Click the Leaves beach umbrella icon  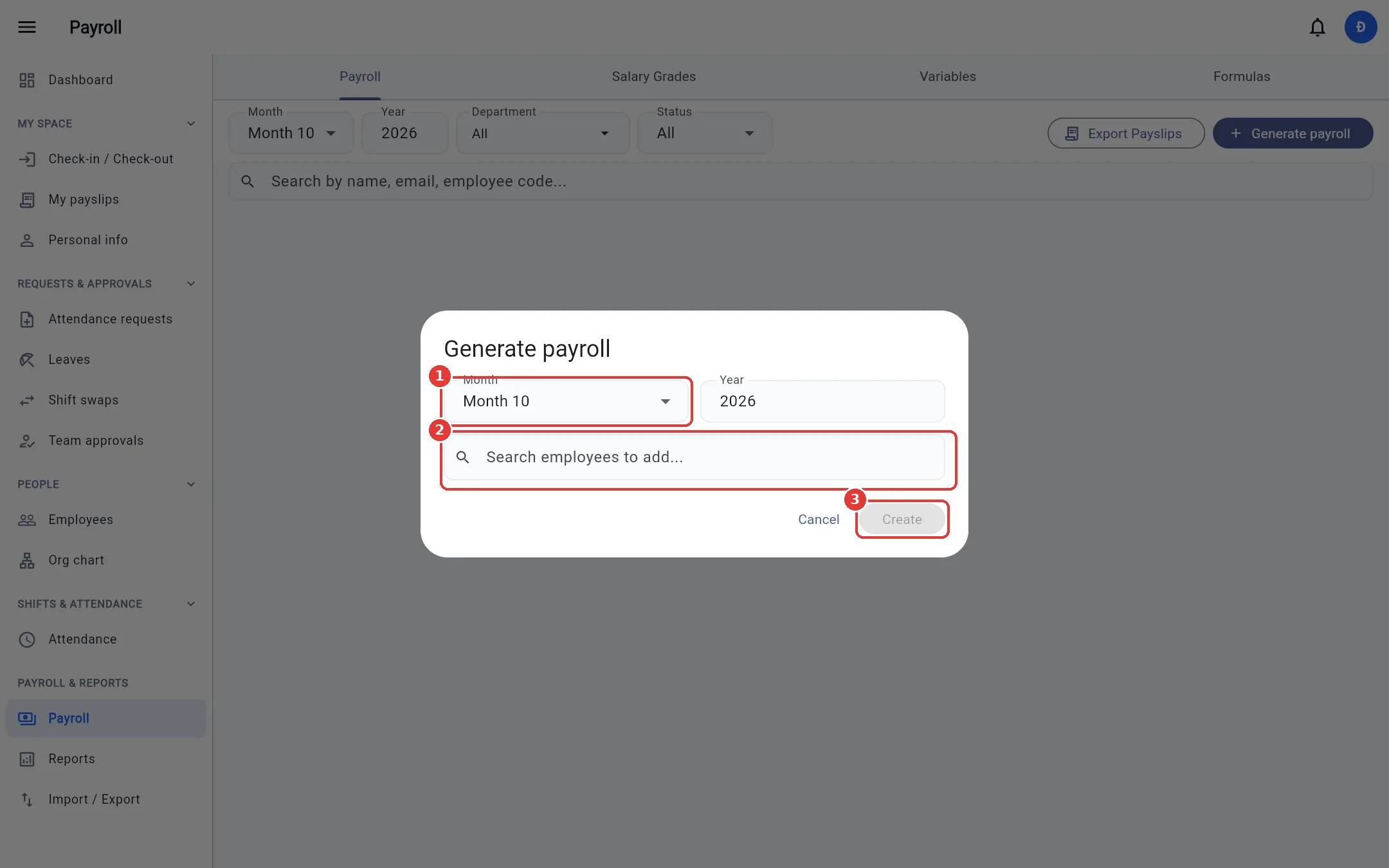pos(27,359)
